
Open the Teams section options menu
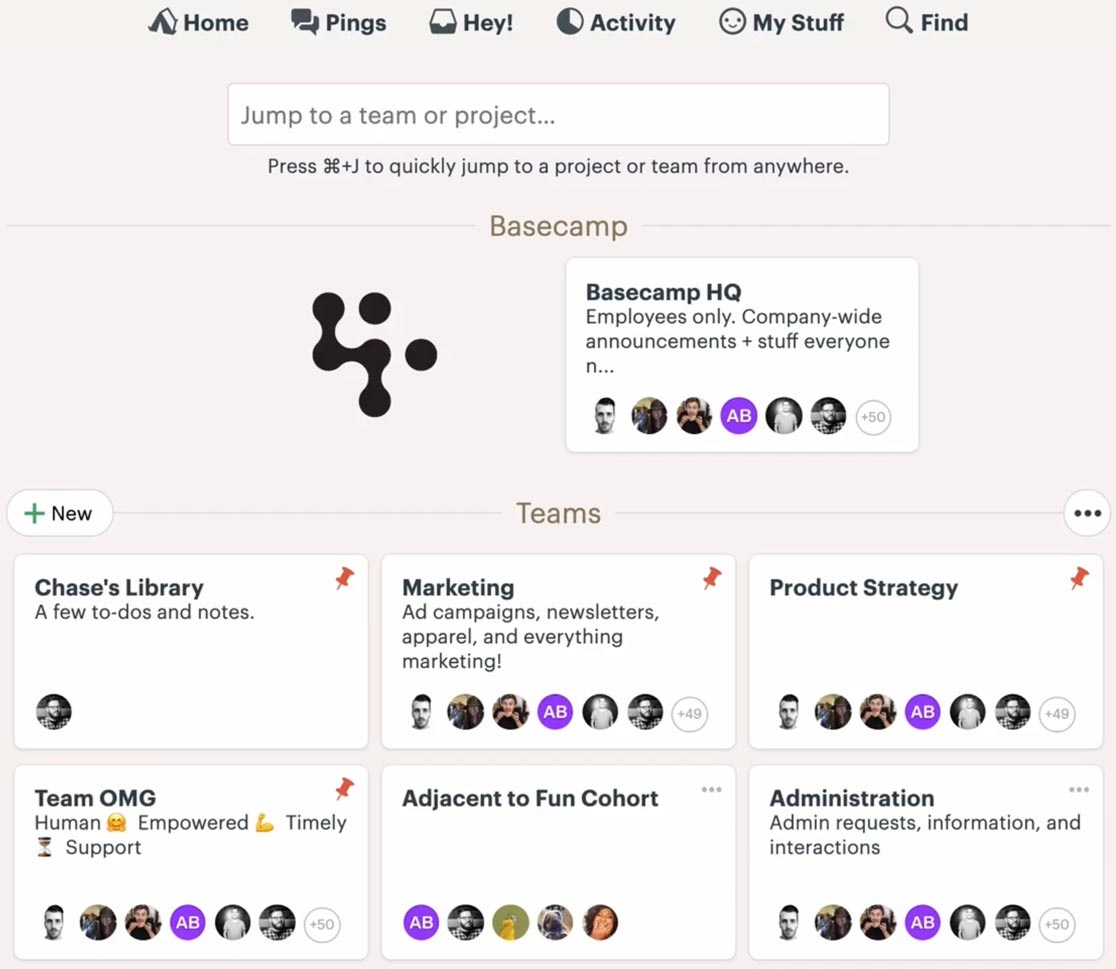[x=1087, y=513]
